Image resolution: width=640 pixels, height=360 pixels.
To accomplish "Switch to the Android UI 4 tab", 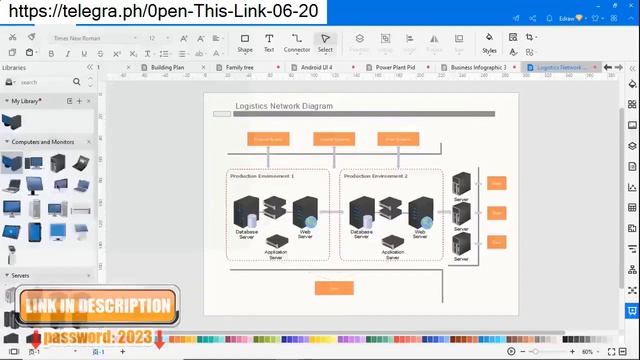I will tap(317, 67).
